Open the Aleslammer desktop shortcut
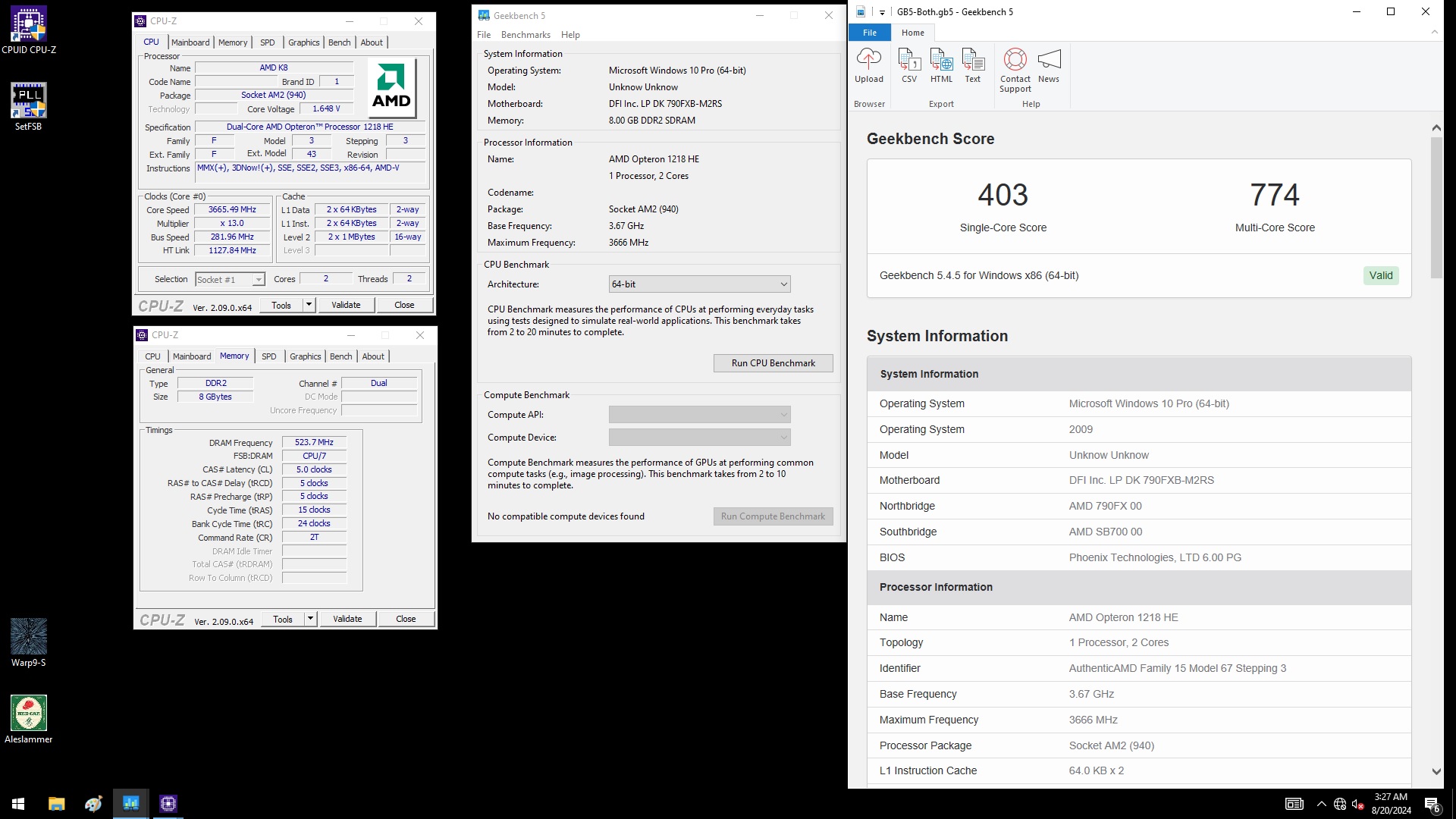The width and height of the screenshot is (1456, 819). [28, 720]
